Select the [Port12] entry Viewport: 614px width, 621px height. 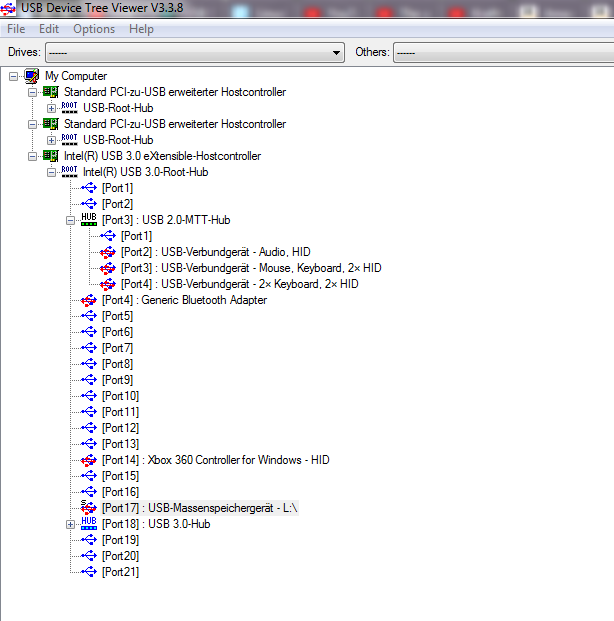[x=120, y=428]
